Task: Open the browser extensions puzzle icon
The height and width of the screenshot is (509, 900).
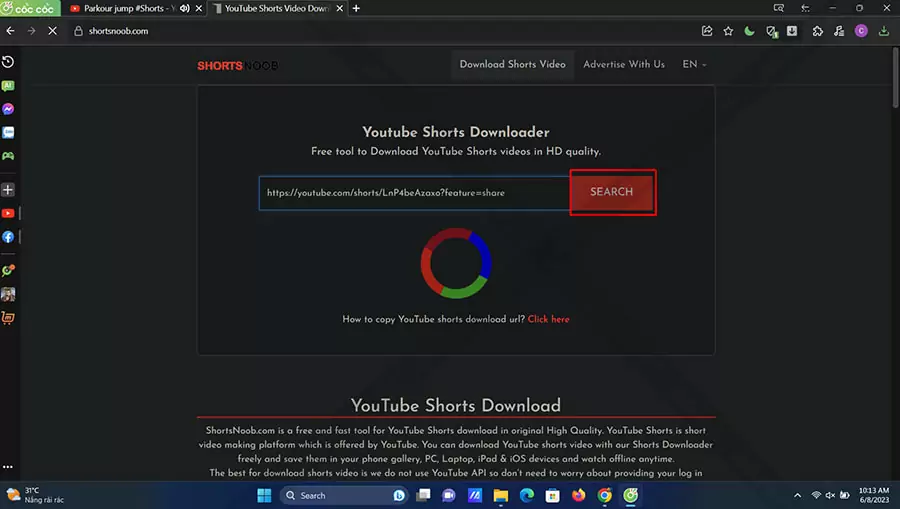Action: click(x=817, y=31)
